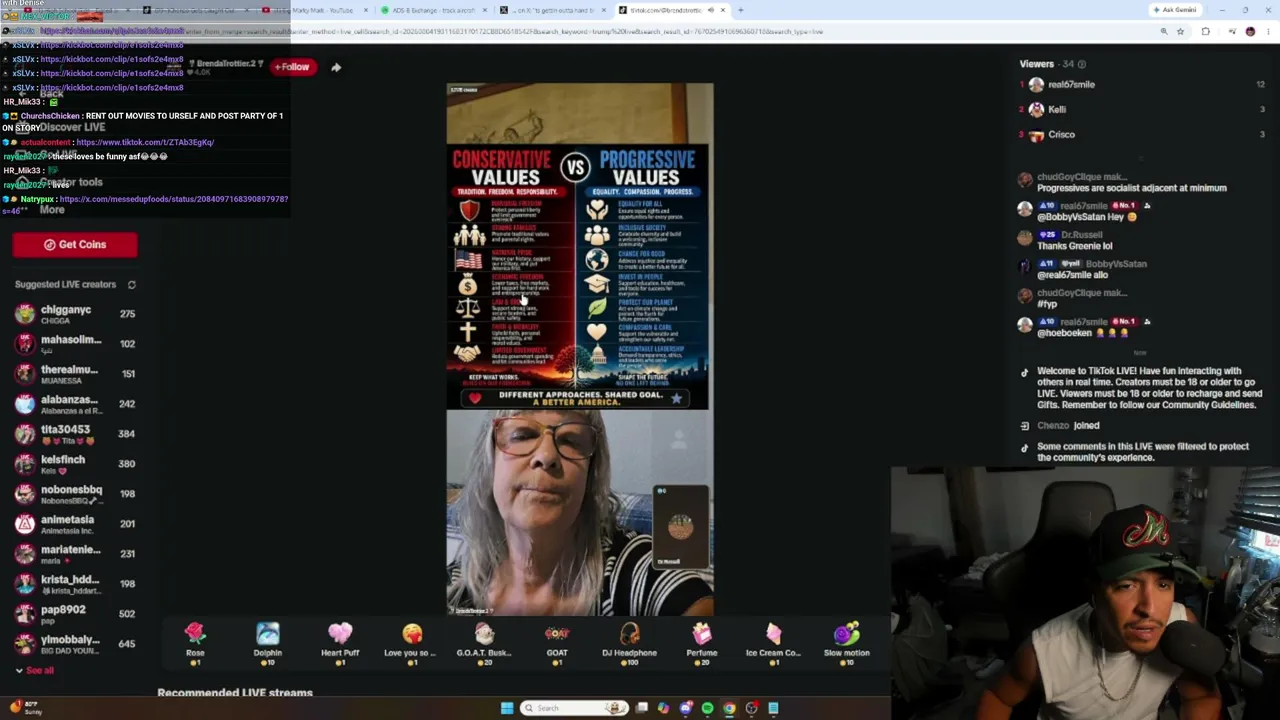Click the Windows taskbar Search box
Image resolution: width=1280 pixels, height=720 pixels.
[x=573, y=708]
